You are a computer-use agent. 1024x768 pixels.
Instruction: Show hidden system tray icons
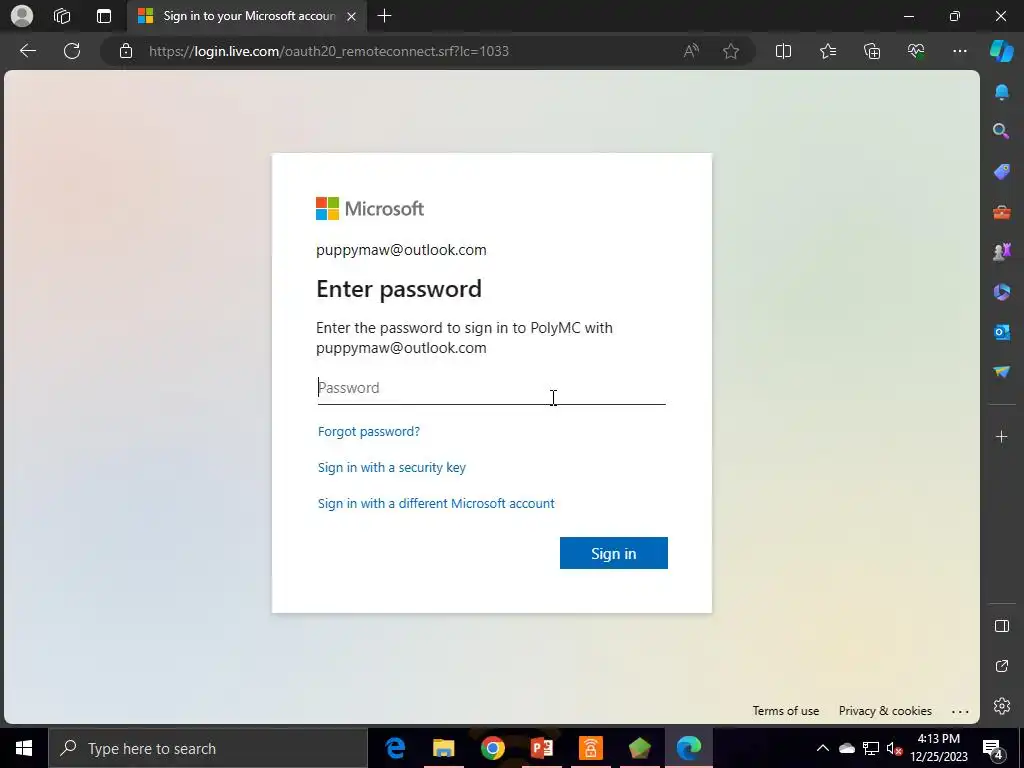coord(823,748)
